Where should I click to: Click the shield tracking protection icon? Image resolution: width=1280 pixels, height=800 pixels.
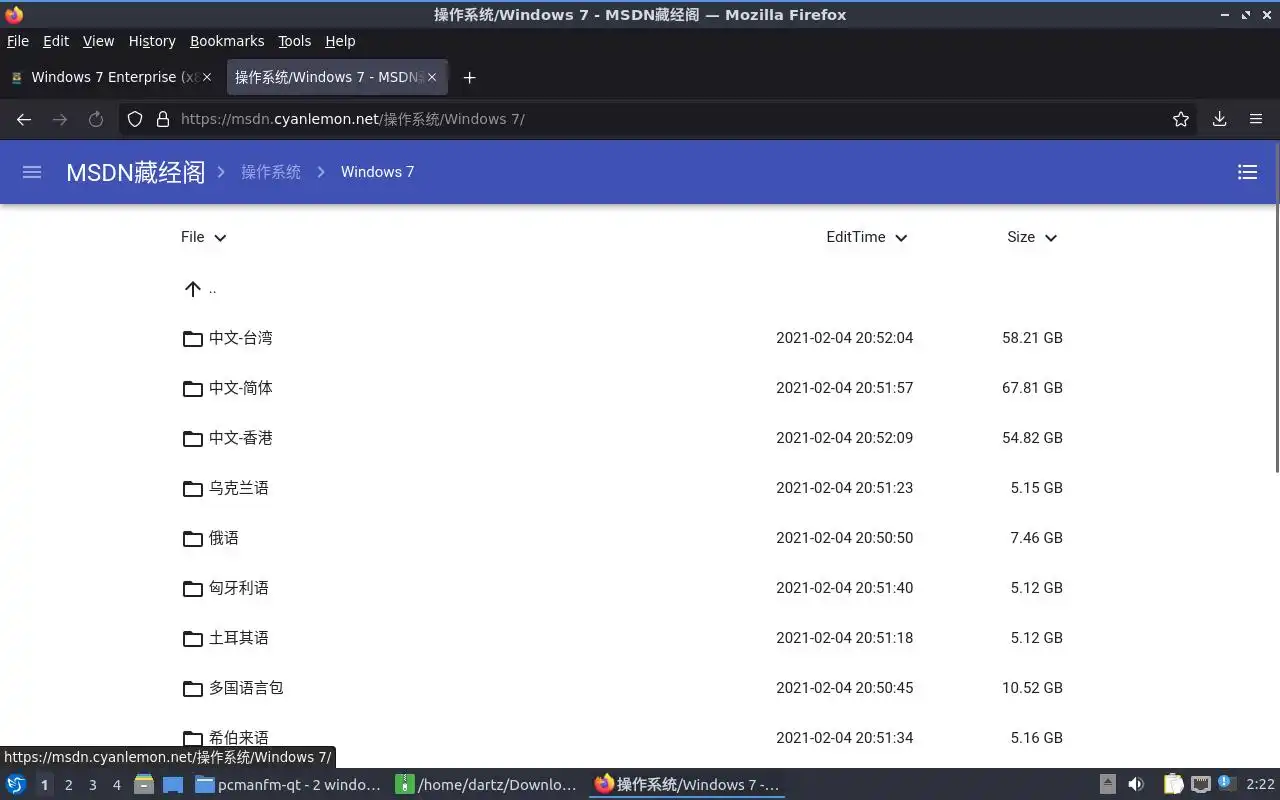tap(135, 119)
